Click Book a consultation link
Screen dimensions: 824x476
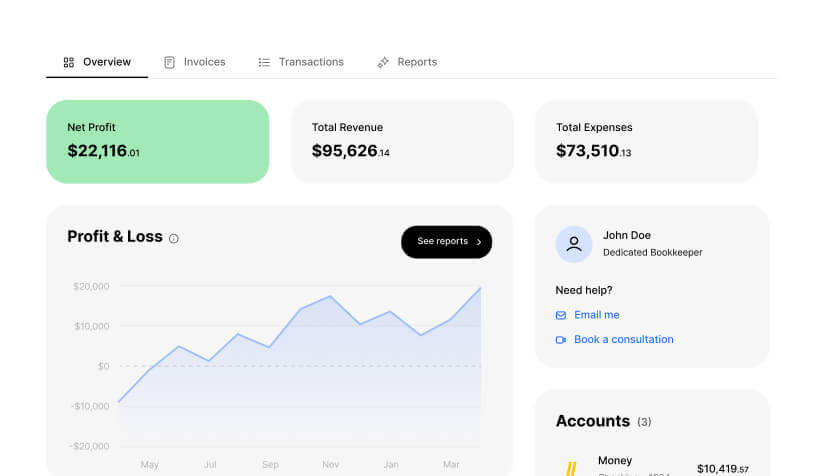(624, 339)
